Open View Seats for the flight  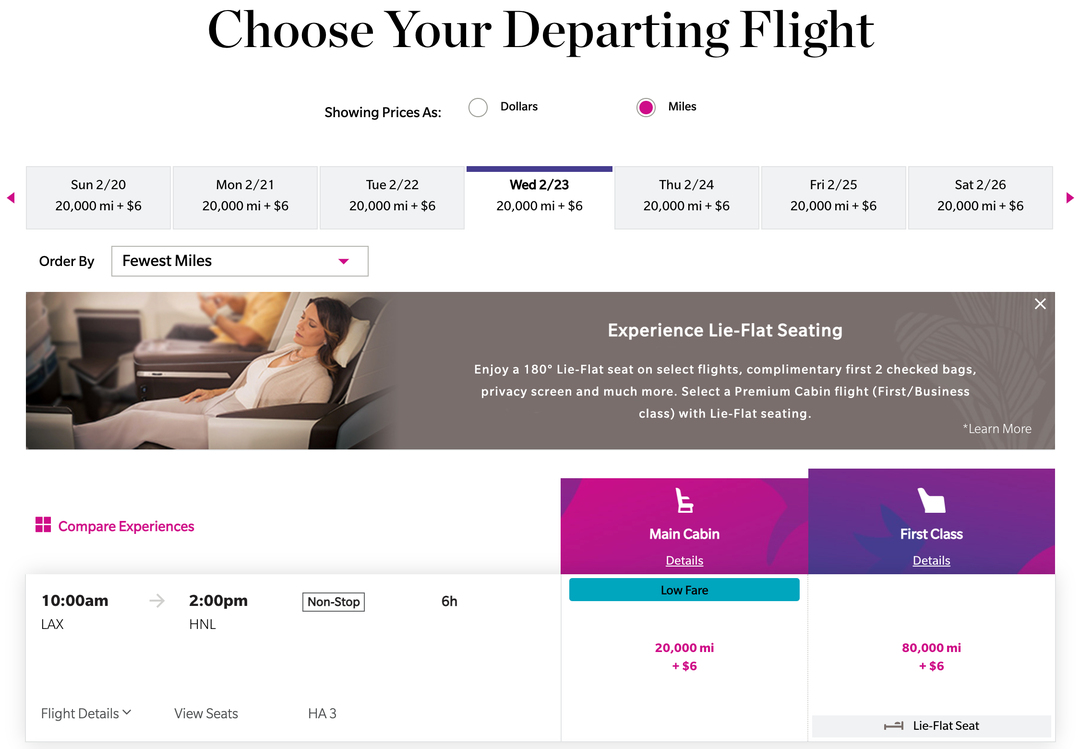coord(205,713)
